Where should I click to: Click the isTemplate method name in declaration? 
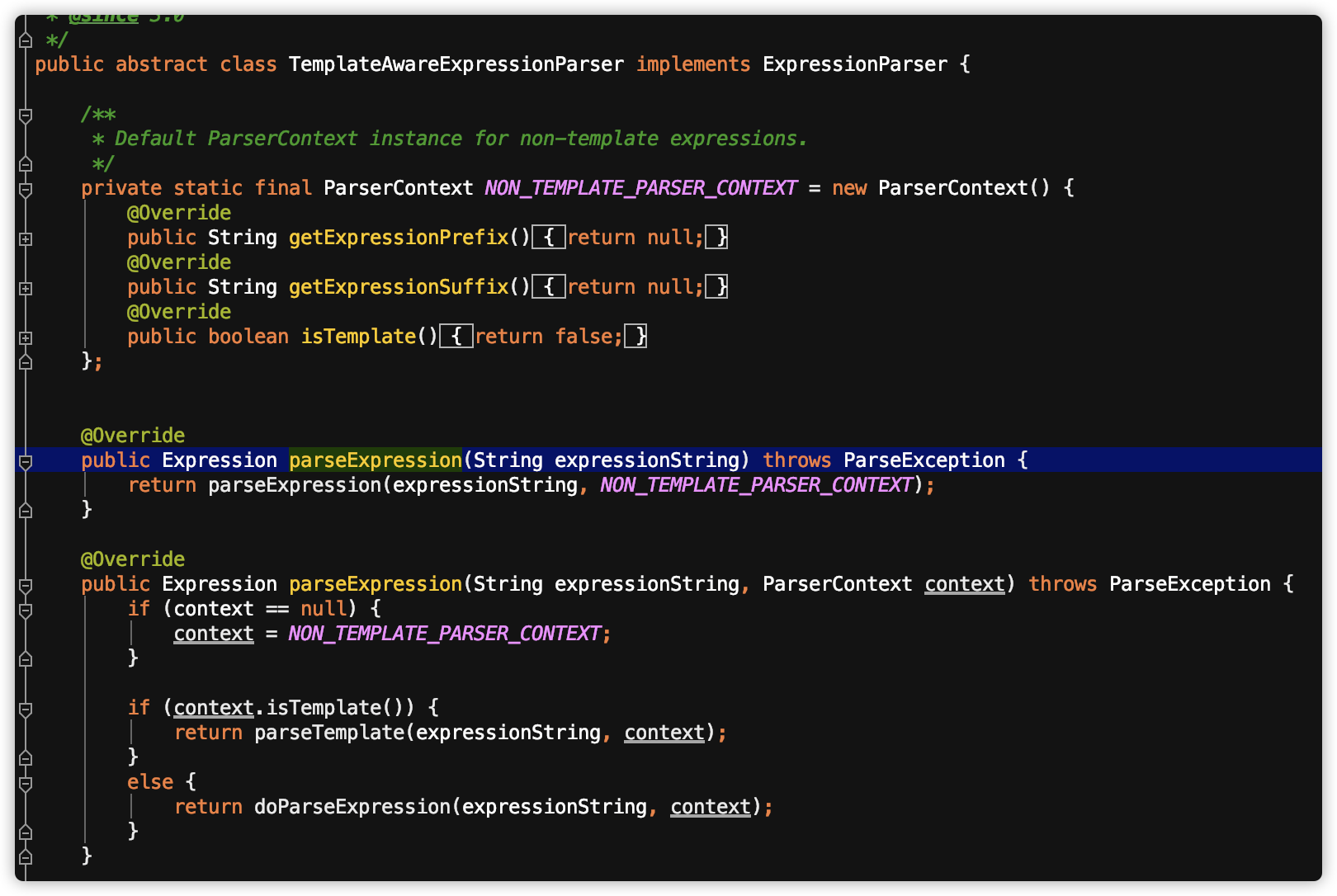pos(359,337)
